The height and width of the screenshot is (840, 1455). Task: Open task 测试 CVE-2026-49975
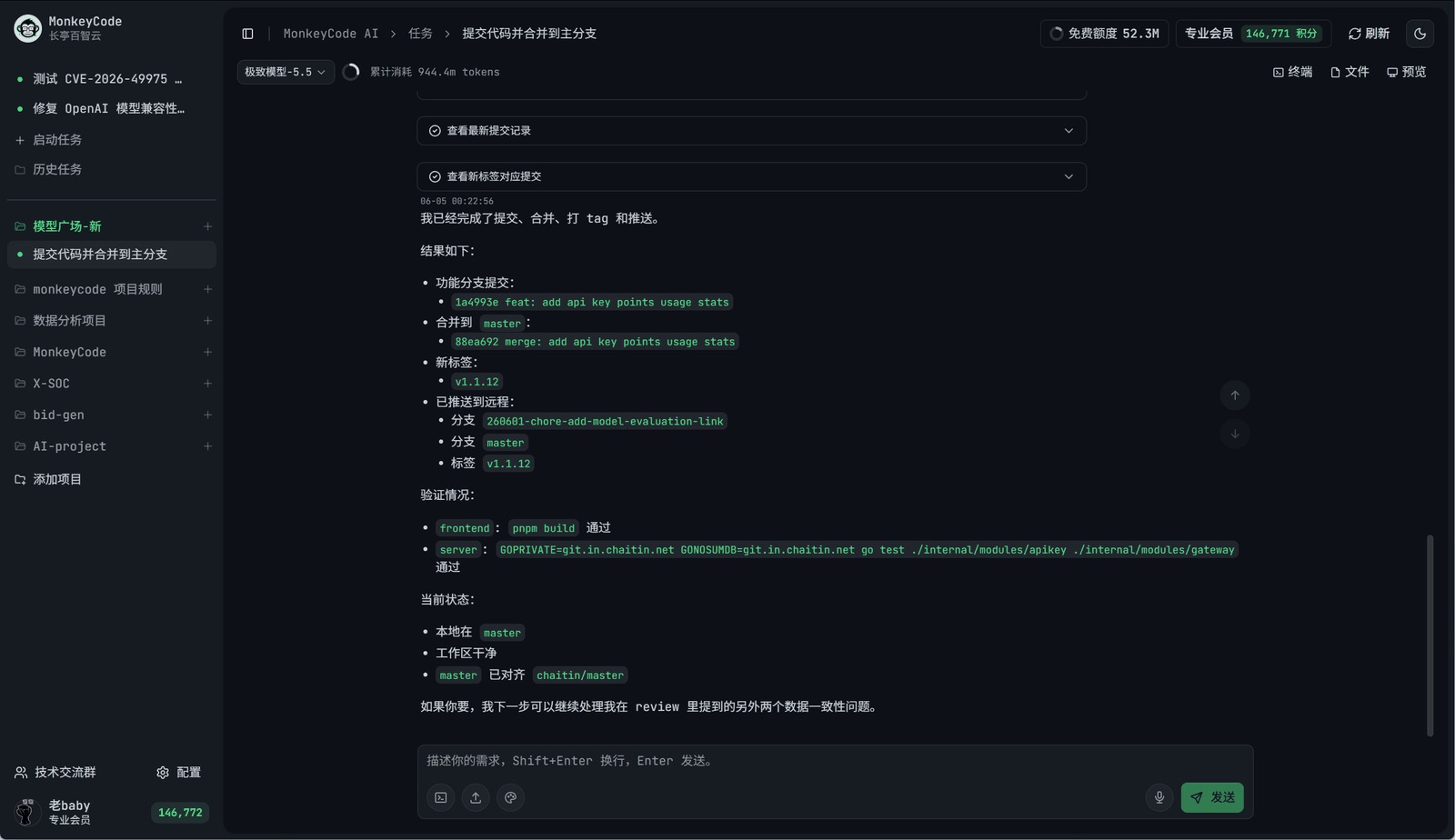coord(111,79)
